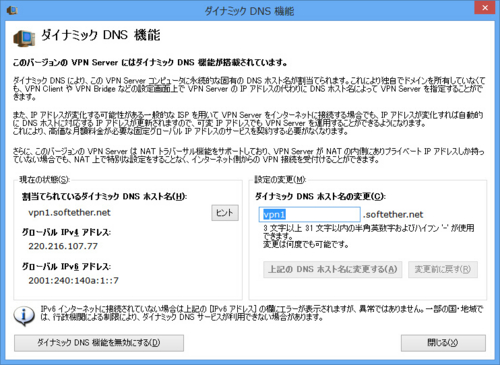The width and height of the screenshot is (500, 365).
Task: Click the 設定の変更(M) group title
Action: (x=280, y=180)
